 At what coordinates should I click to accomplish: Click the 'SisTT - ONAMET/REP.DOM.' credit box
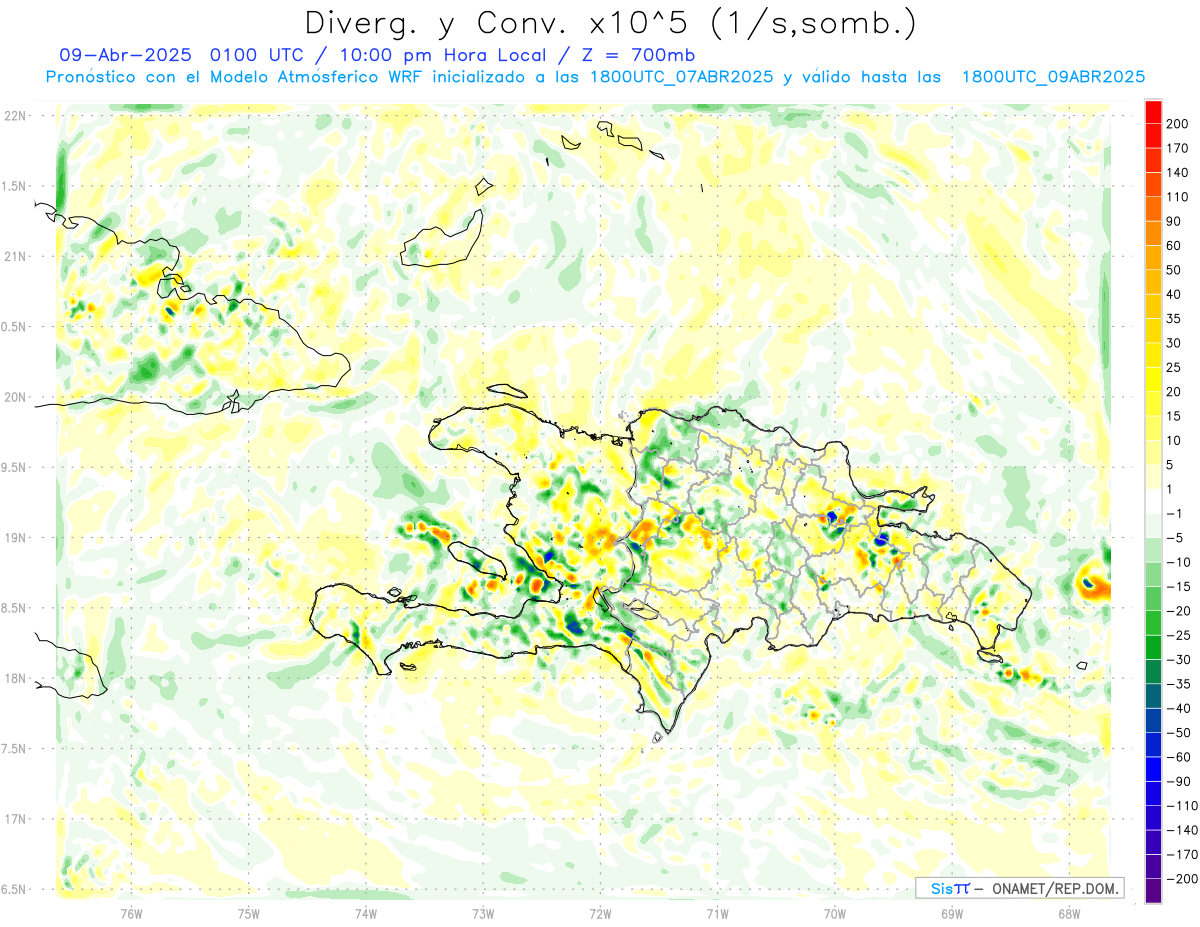tap(1020, 888)
